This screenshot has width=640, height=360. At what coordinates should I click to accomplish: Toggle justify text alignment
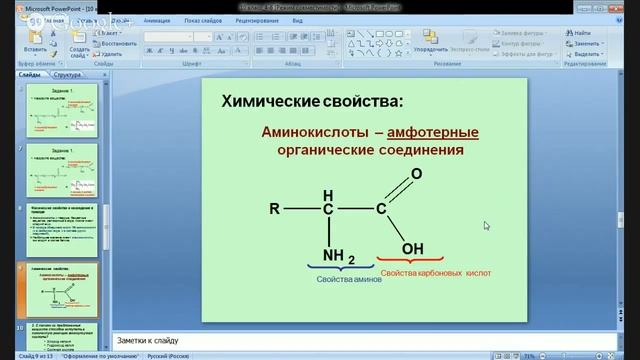(293, 51)
